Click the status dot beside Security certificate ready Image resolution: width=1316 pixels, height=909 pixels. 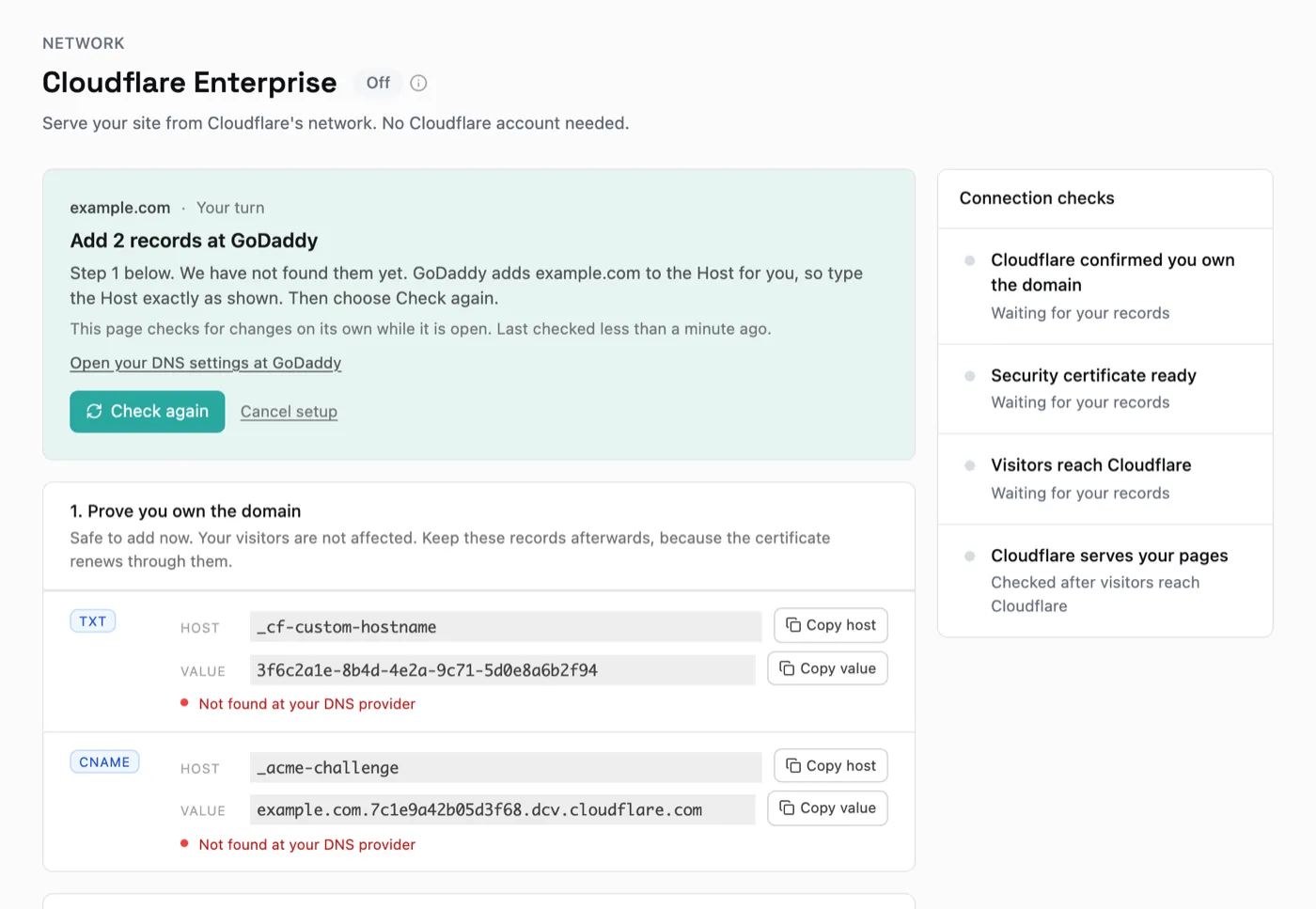coord(970,376)
